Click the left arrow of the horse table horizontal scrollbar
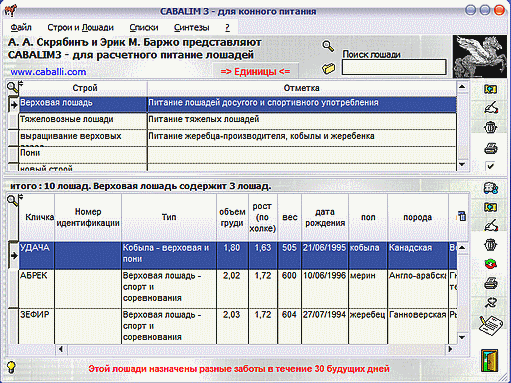 [x=61, y=349]
